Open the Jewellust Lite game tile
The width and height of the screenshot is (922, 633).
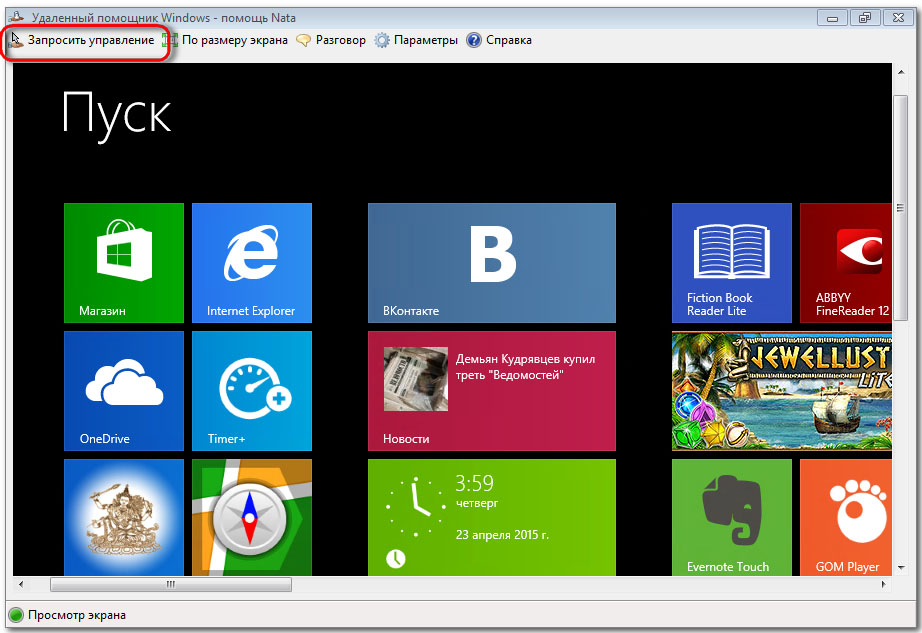(781, 391)
